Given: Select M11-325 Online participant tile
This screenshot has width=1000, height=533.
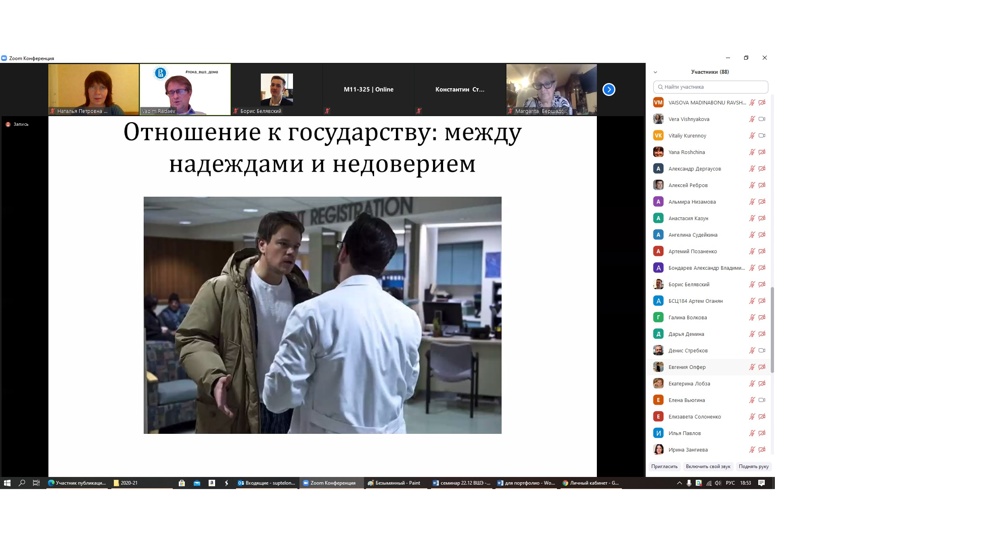Looking at the screenshot, I should point(368,89).
